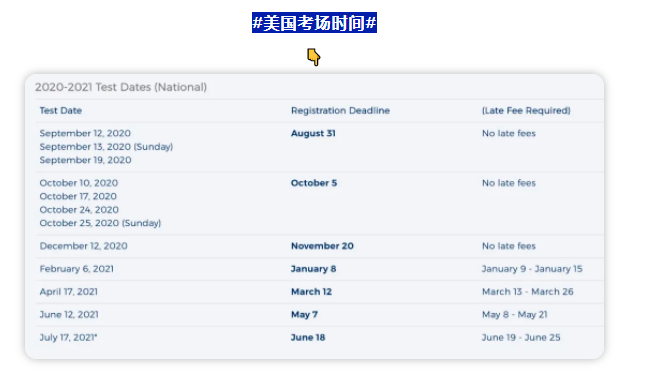The height and width of the screenshot is (384, 665).
Task: Click the 'January 8' registration deadline
Action: click(x=313, y=269)
